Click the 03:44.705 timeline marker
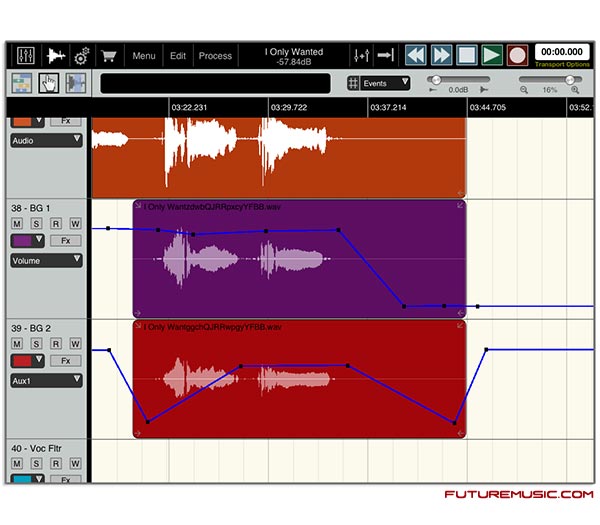Image resolution: width=600 pixels, height=525 pixels. click(488, 108)
